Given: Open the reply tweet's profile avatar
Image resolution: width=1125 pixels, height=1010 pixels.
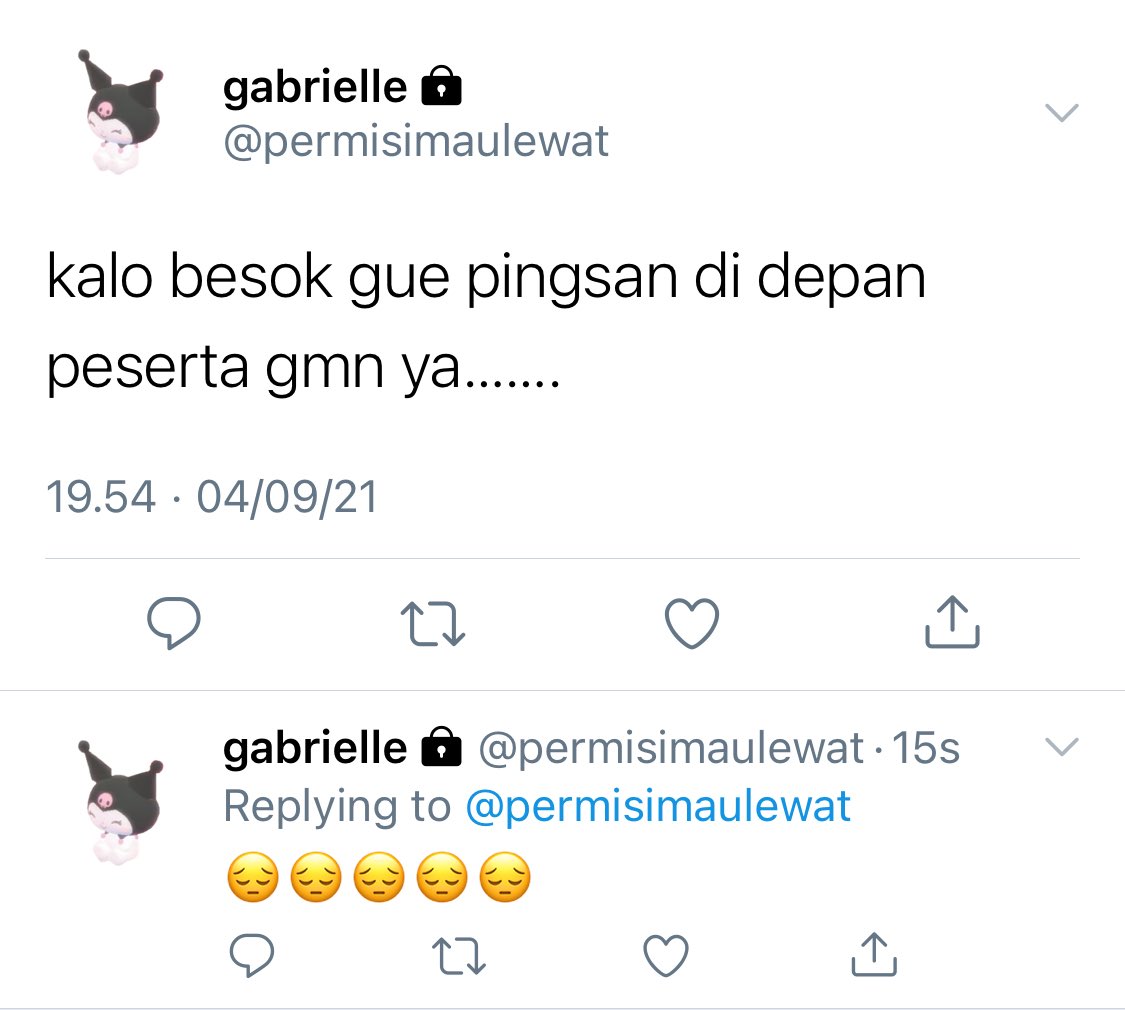Looking at the screenshot, I should (x=121, y=801).
